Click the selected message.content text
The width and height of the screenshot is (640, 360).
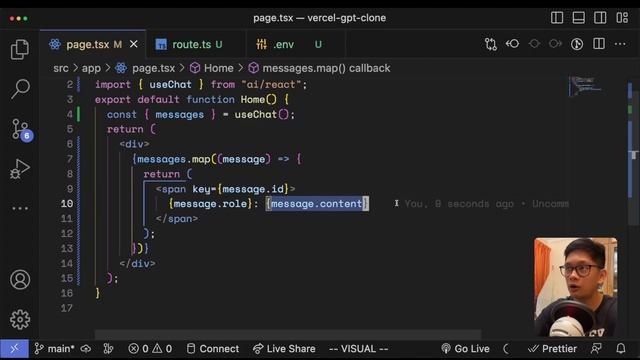pos(317,204)
